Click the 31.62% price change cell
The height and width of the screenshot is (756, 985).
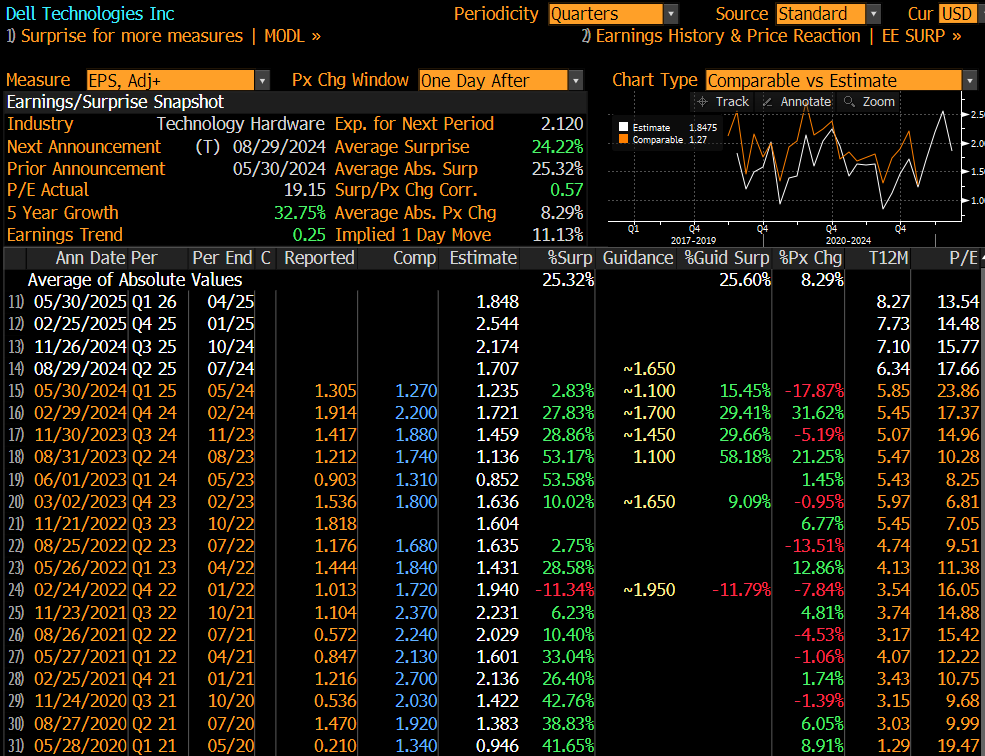pos(818,413)
